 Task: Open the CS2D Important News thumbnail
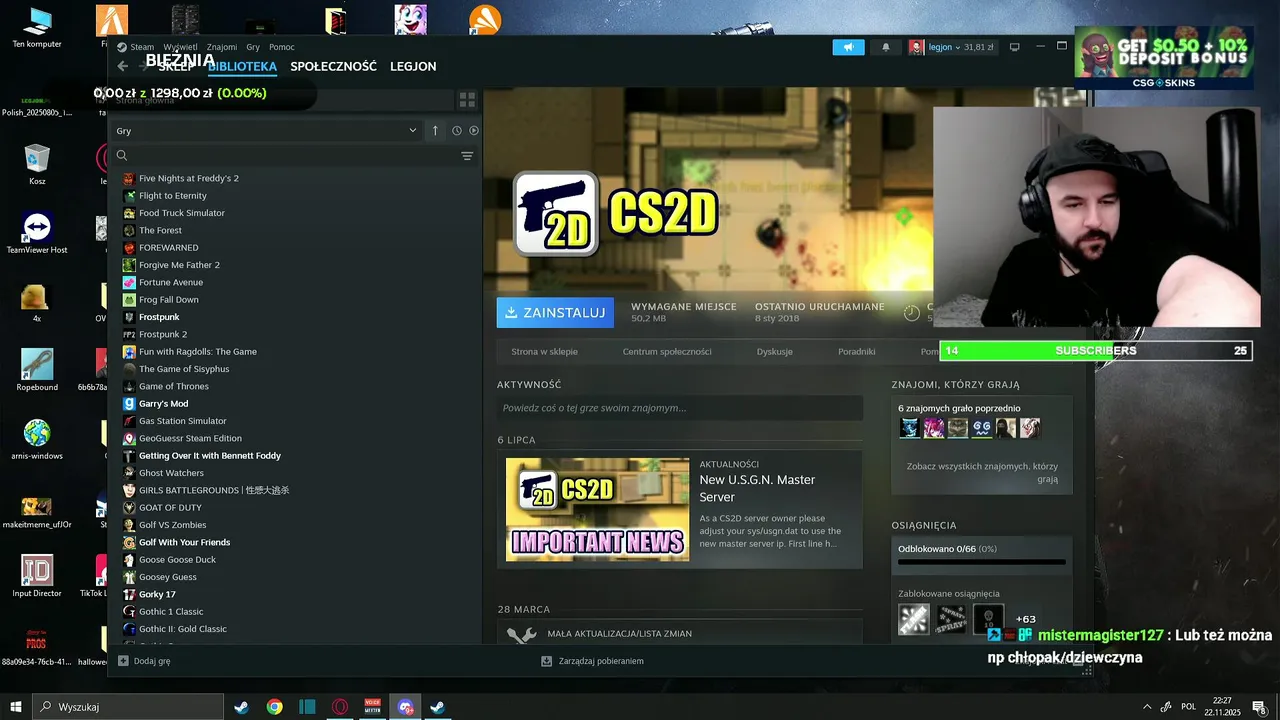click(597, 509)
